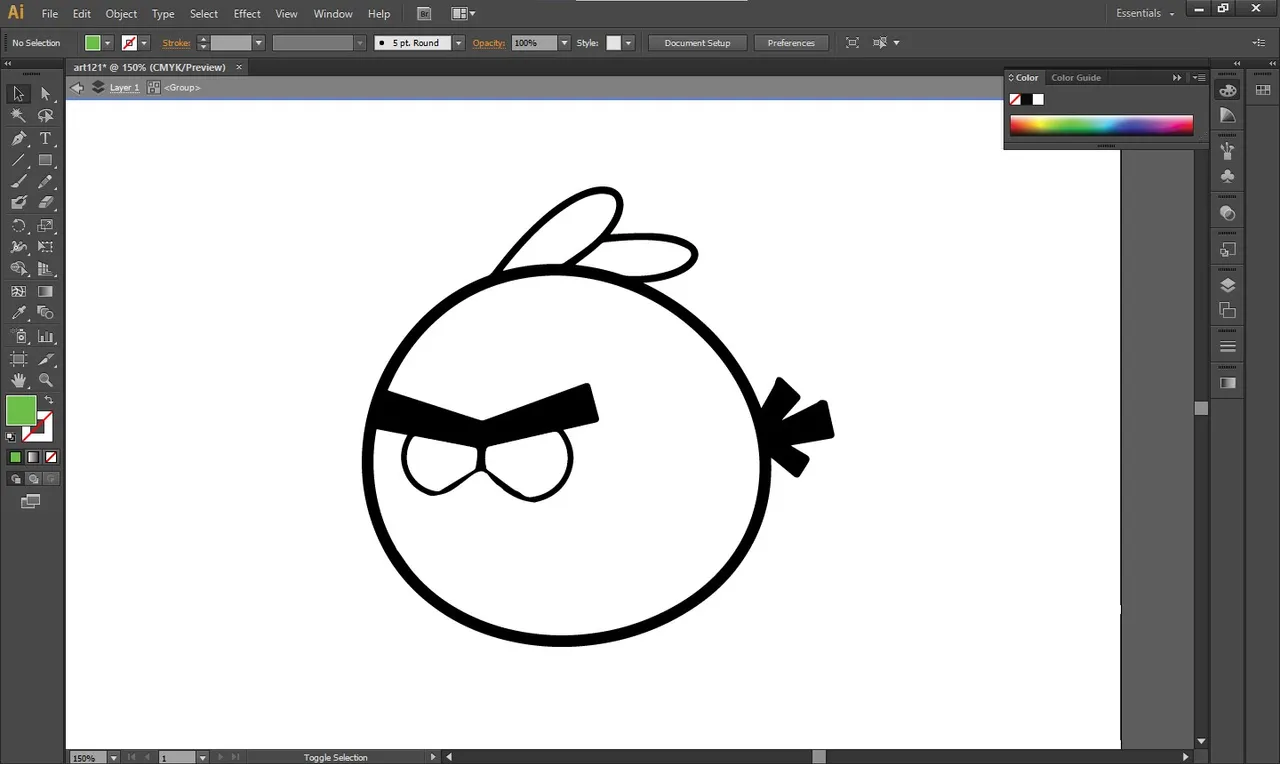Image resolution: width=1280 pixels, height=764 pixels.
Task: Select the Eyedropper tool
Action: point(18,313)
